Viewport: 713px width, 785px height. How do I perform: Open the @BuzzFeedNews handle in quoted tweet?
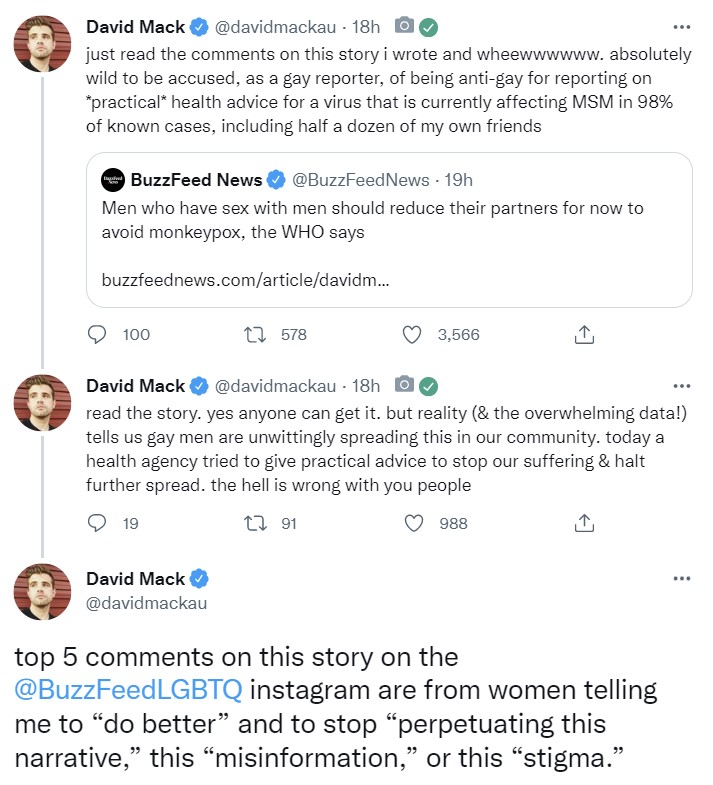click(361, 180)
